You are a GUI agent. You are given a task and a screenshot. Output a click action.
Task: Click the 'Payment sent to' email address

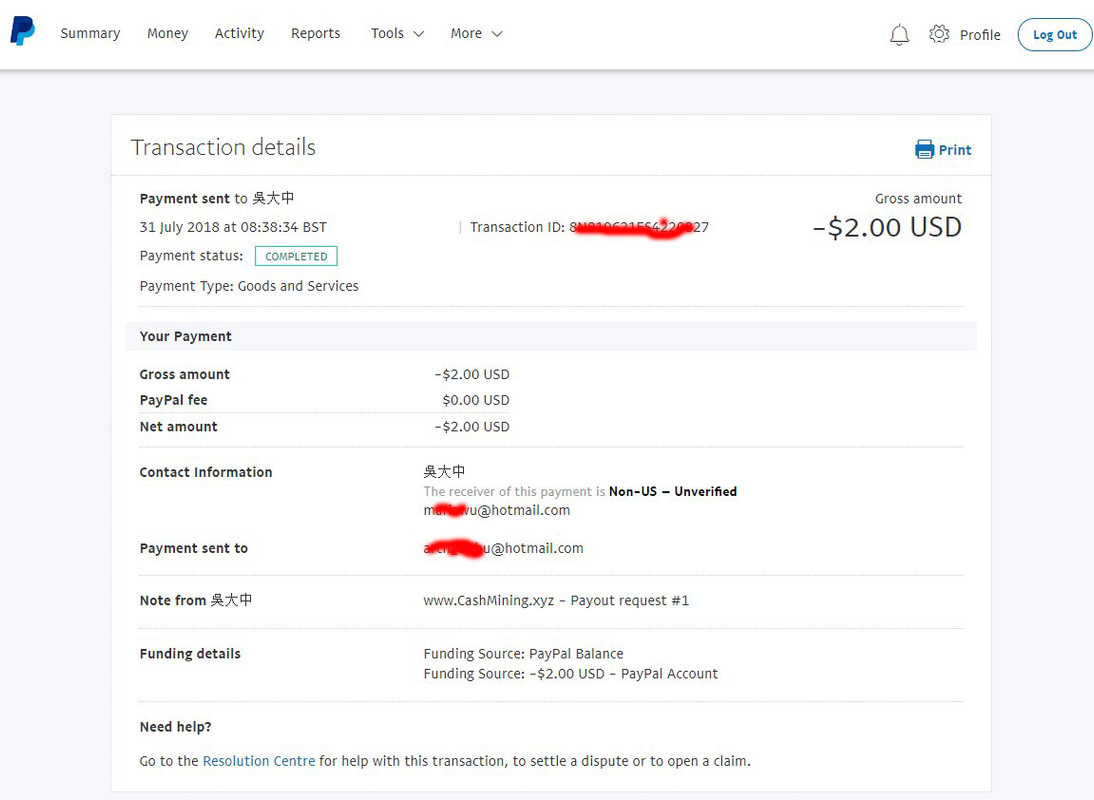pos(503,548)
